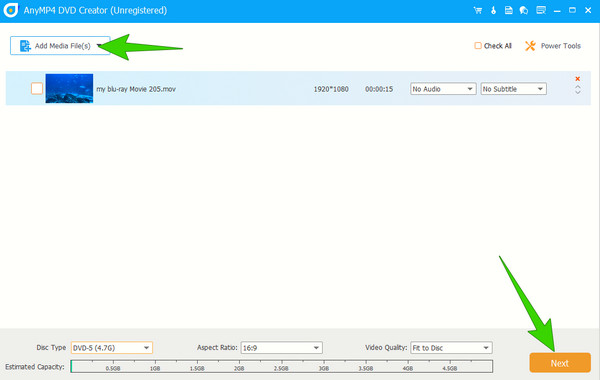Open the Aspect Ratio 16:9 dropdown

(x=282, y=348)
